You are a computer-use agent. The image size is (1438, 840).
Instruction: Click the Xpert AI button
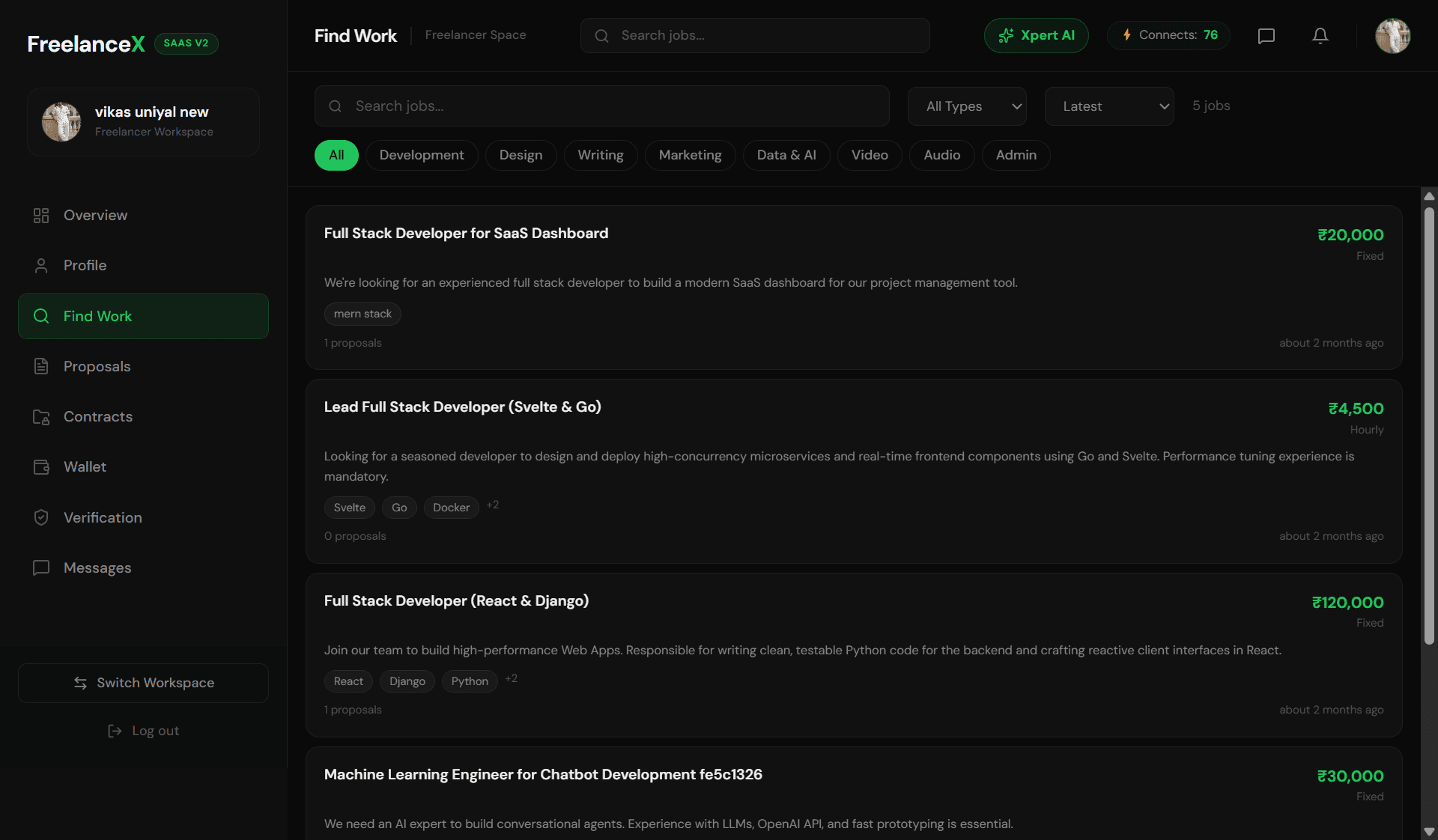point(1036,35)
